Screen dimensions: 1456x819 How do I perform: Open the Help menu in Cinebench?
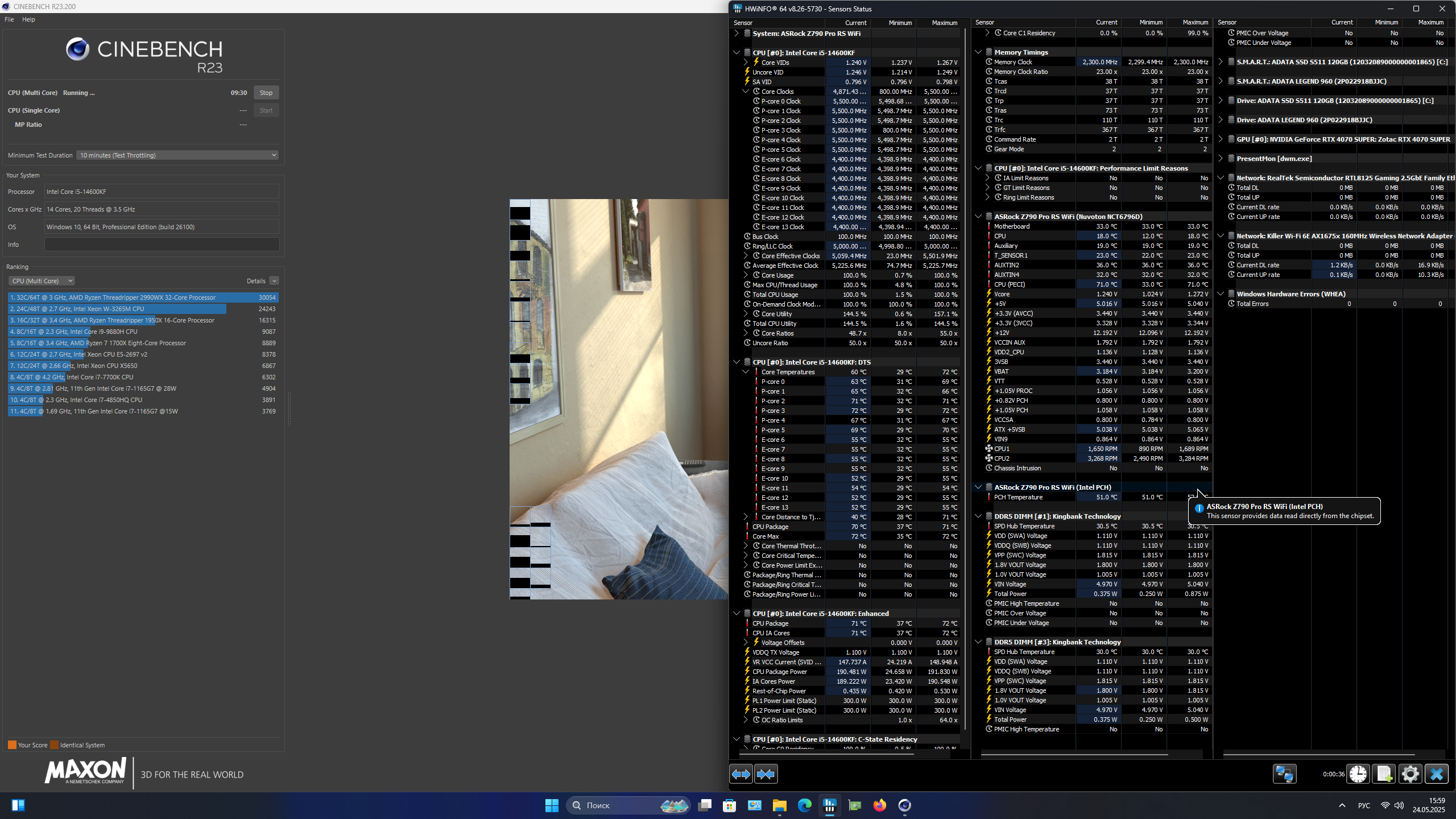(28, 19)
